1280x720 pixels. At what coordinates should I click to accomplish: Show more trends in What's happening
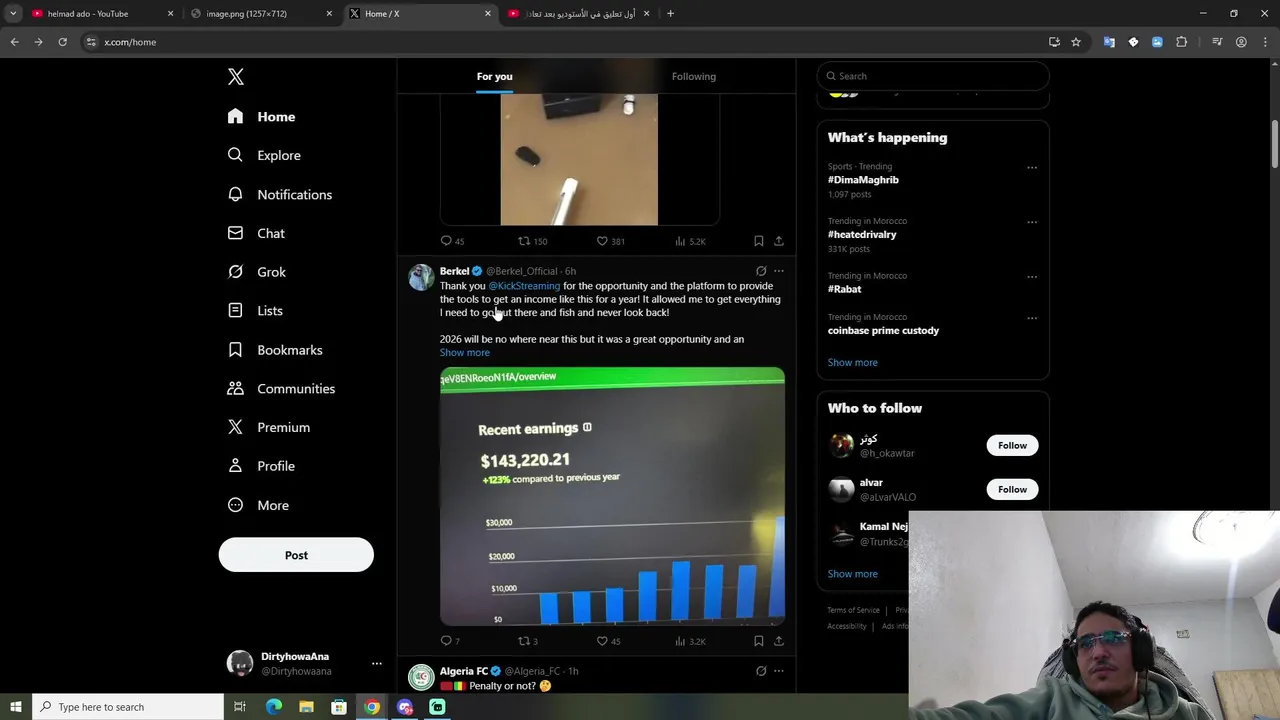tap(853, 362)
